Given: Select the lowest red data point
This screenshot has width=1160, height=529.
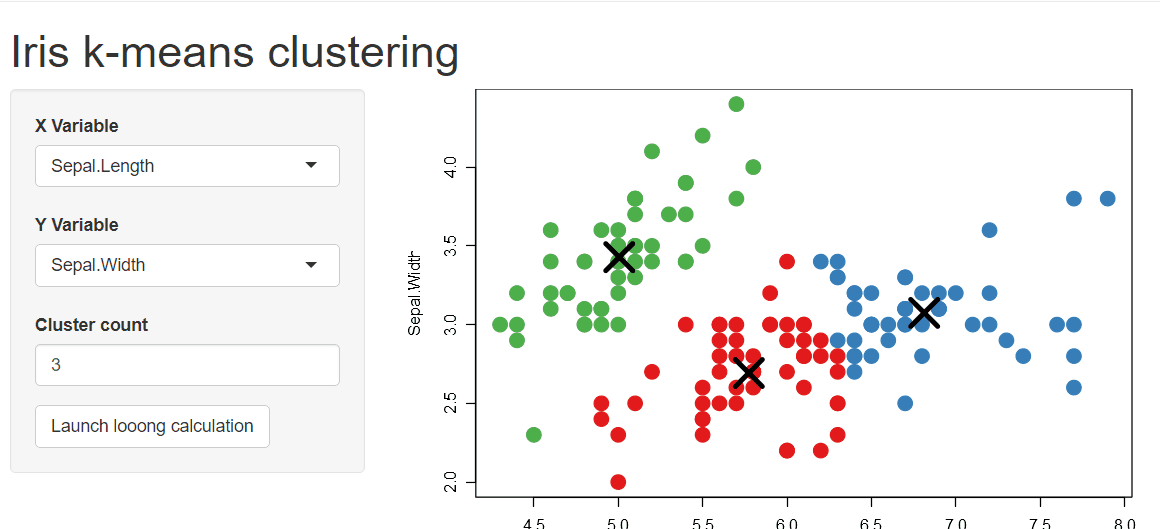Looking at the screenshot, I should click(x=618, y=482).
